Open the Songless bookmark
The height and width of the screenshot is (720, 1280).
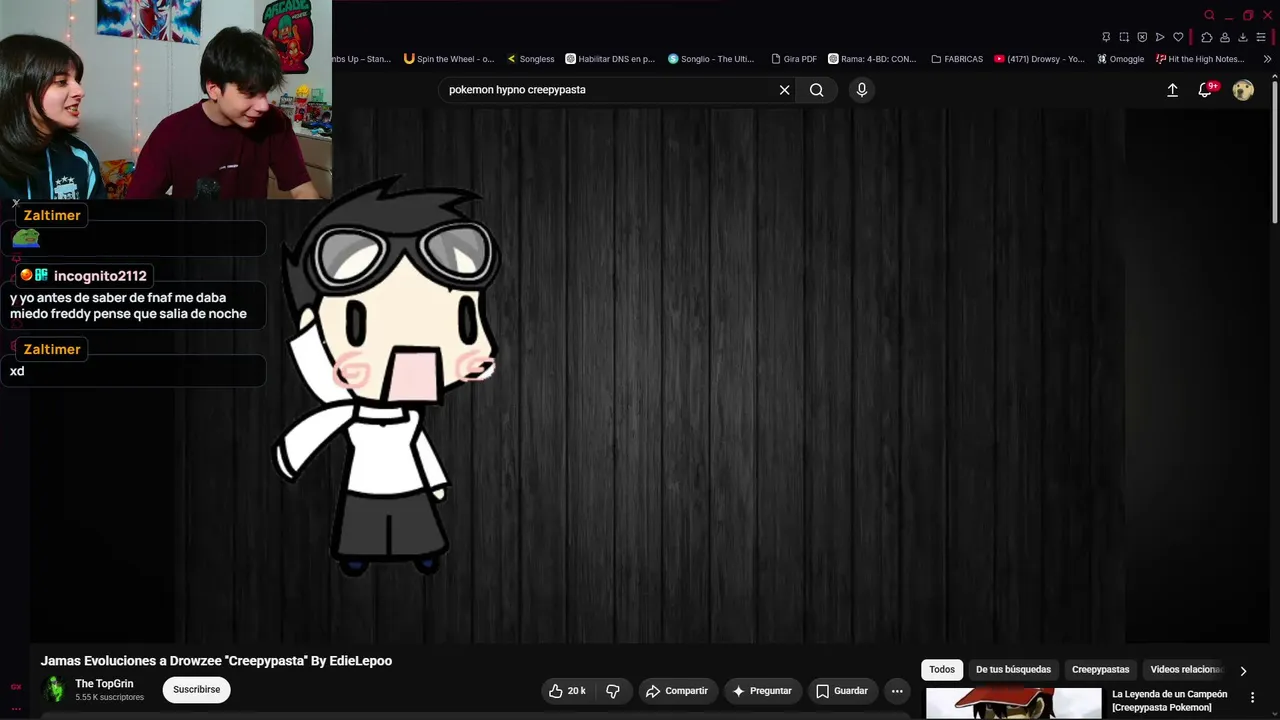click(x=530, y=59)
